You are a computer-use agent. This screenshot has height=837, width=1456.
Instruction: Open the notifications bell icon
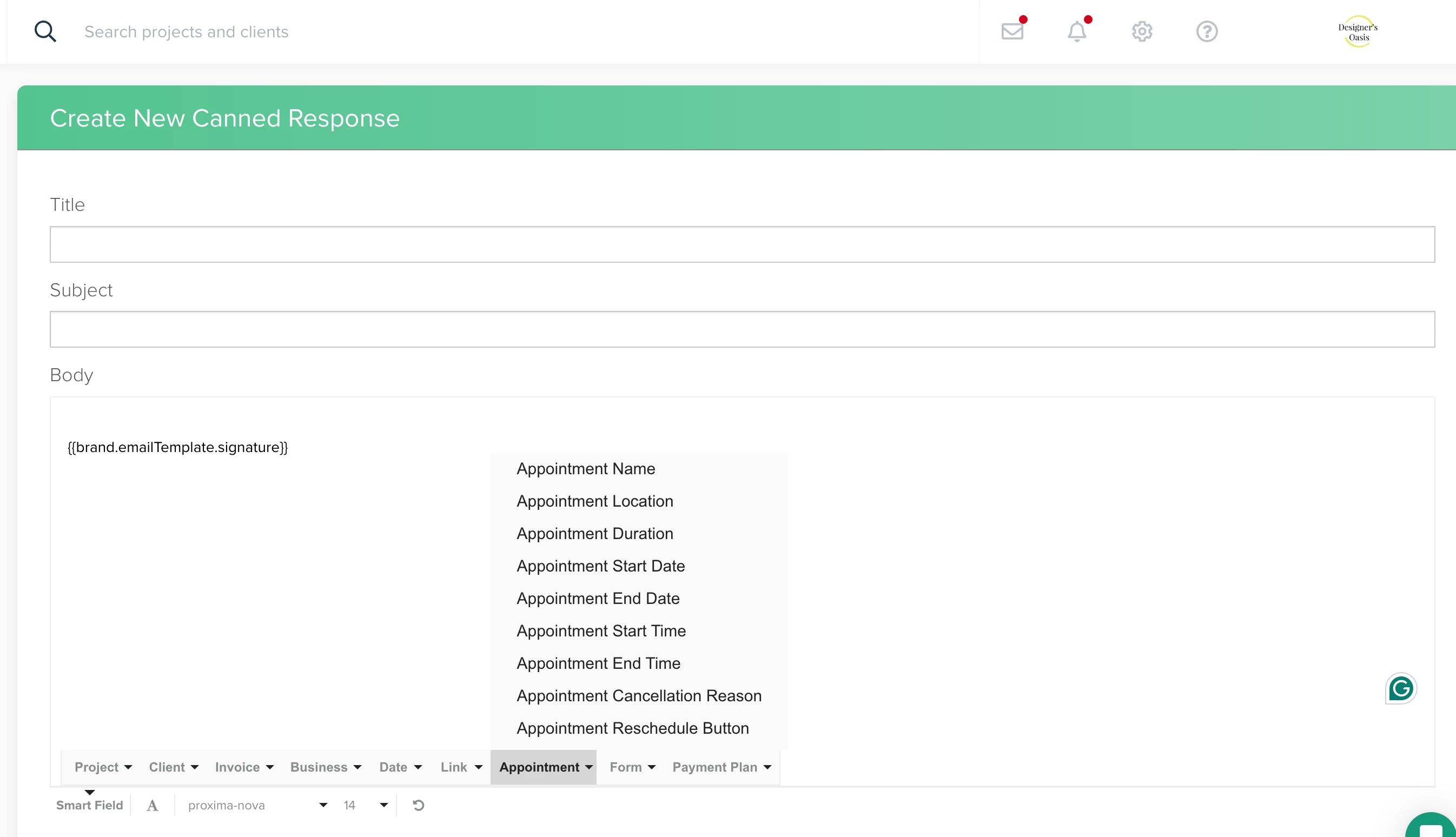pos(1076,31)
